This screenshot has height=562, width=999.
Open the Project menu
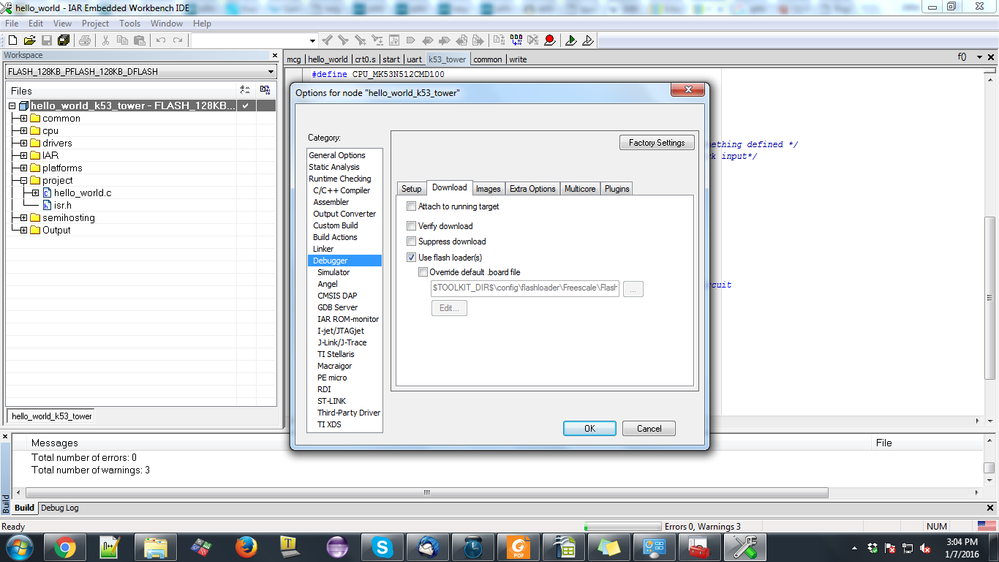click(x=95, y=24)
